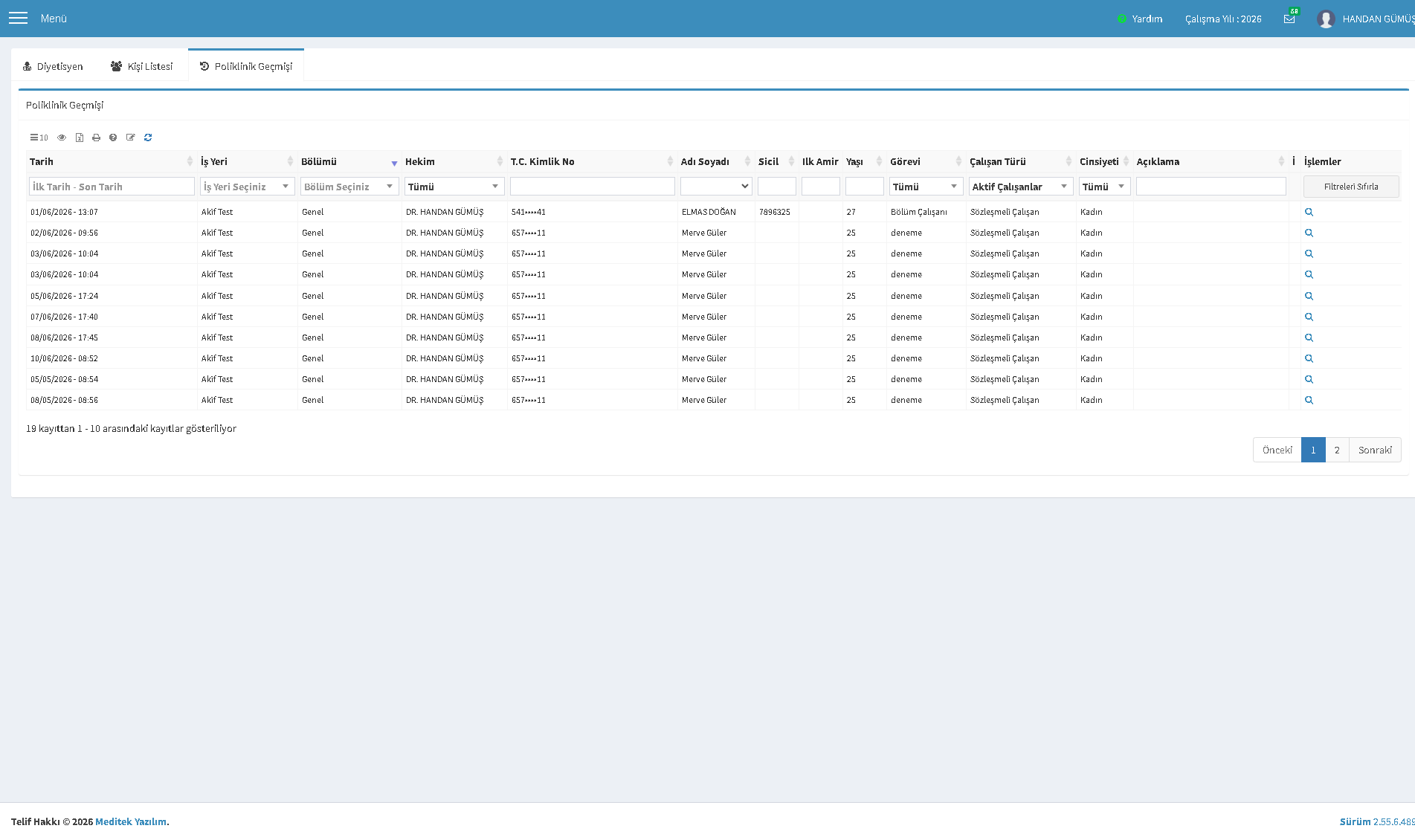Open the hamburger Menü icon

[x=18, y=18]
